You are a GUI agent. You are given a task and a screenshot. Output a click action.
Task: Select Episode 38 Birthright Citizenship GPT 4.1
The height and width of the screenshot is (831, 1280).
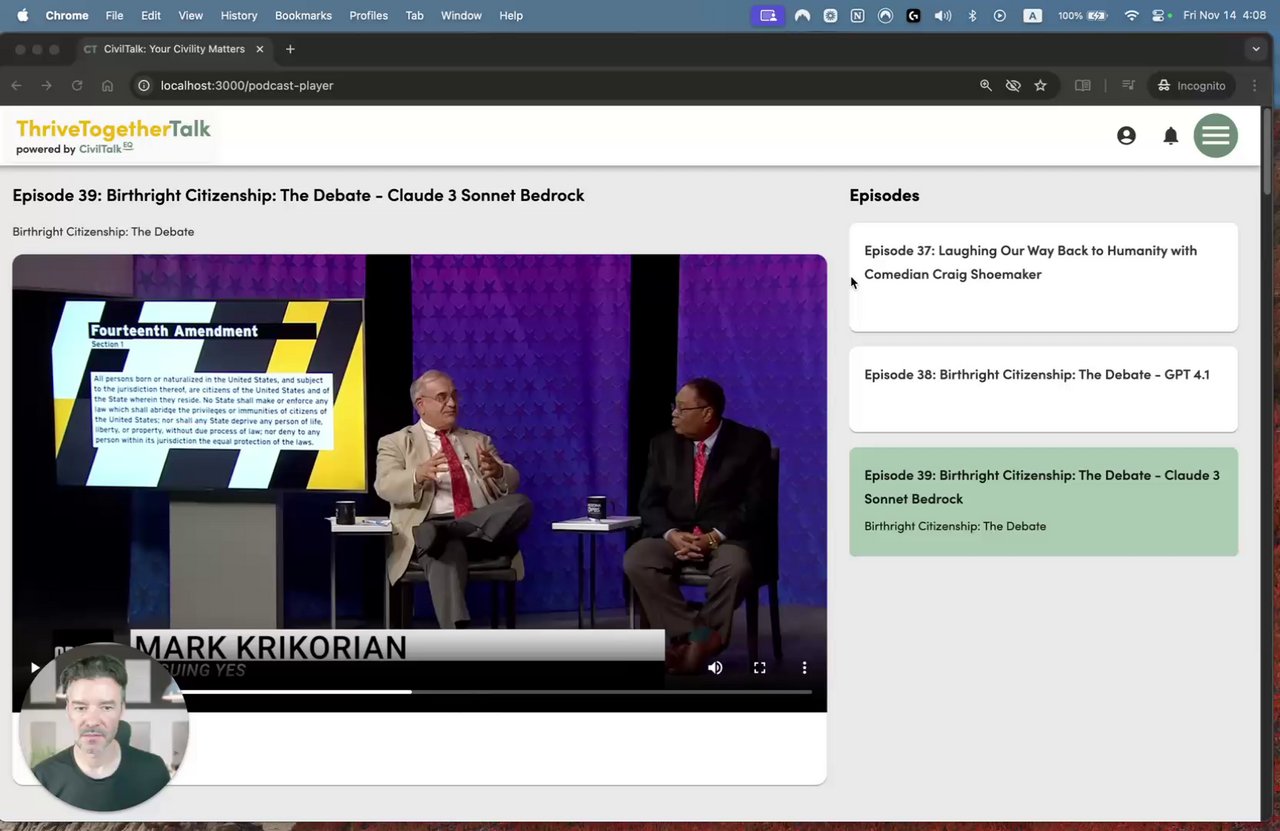coord(1043,389)
